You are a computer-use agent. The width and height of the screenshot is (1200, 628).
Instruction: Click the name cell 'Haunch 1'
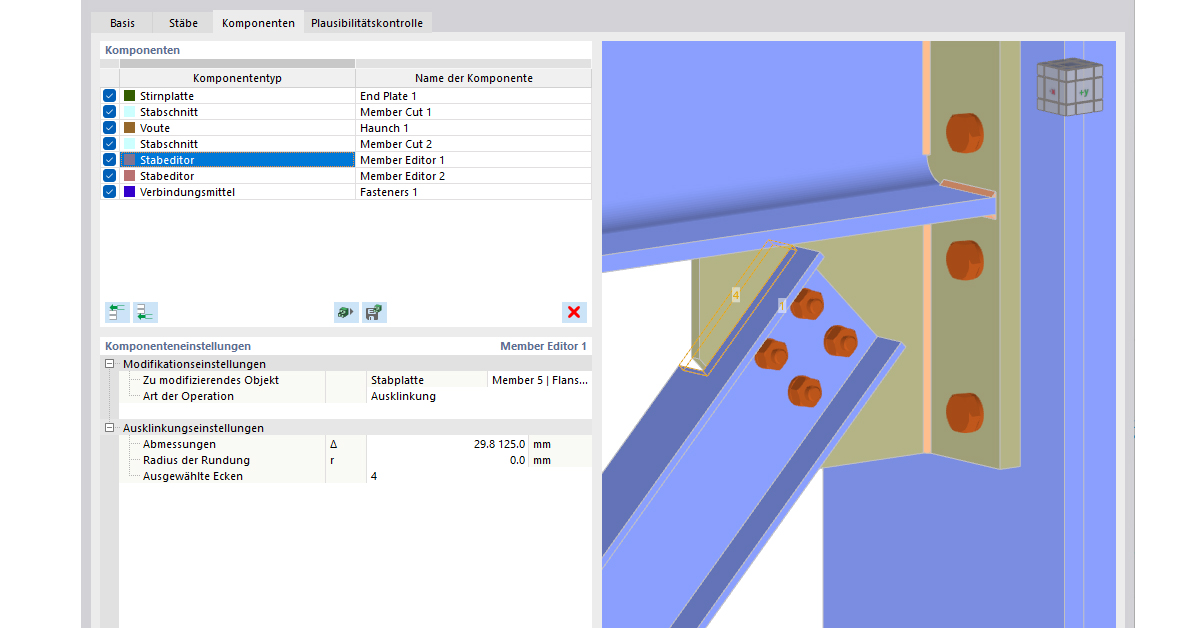pos(473,128)
